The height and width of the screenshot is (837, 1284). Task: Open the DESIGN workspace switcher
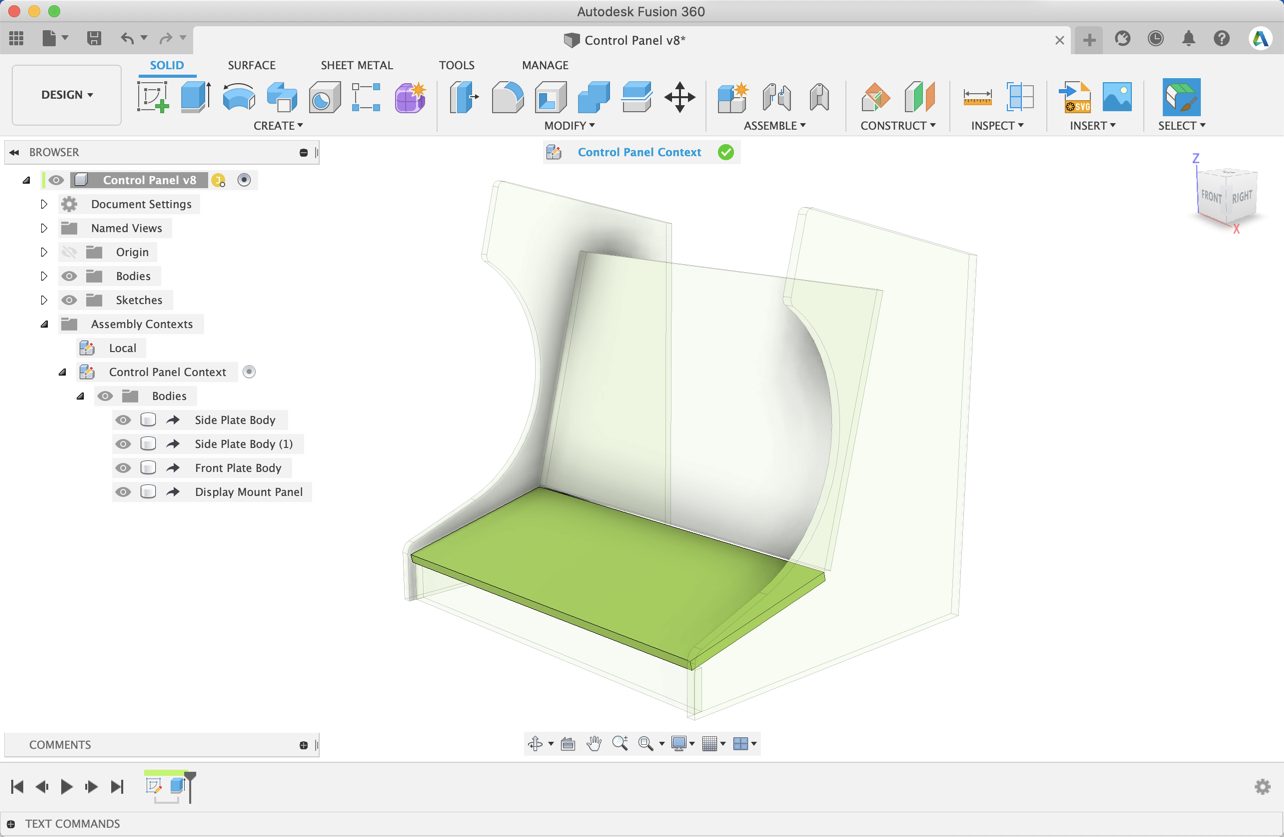[66, 94]
